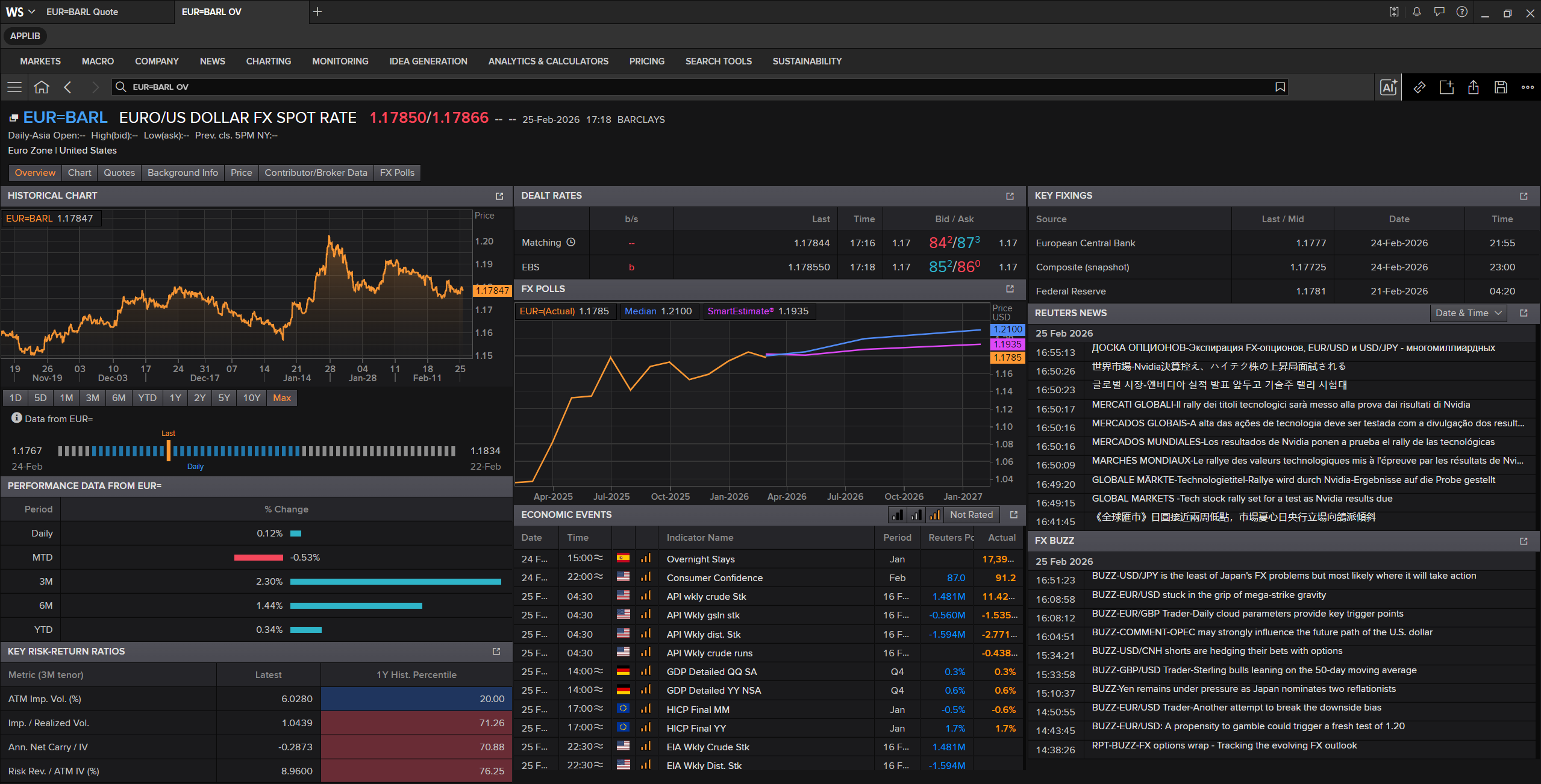Pop out the Reuters News panel
Screen dimensions: 1541x784
click(1524, 313)
